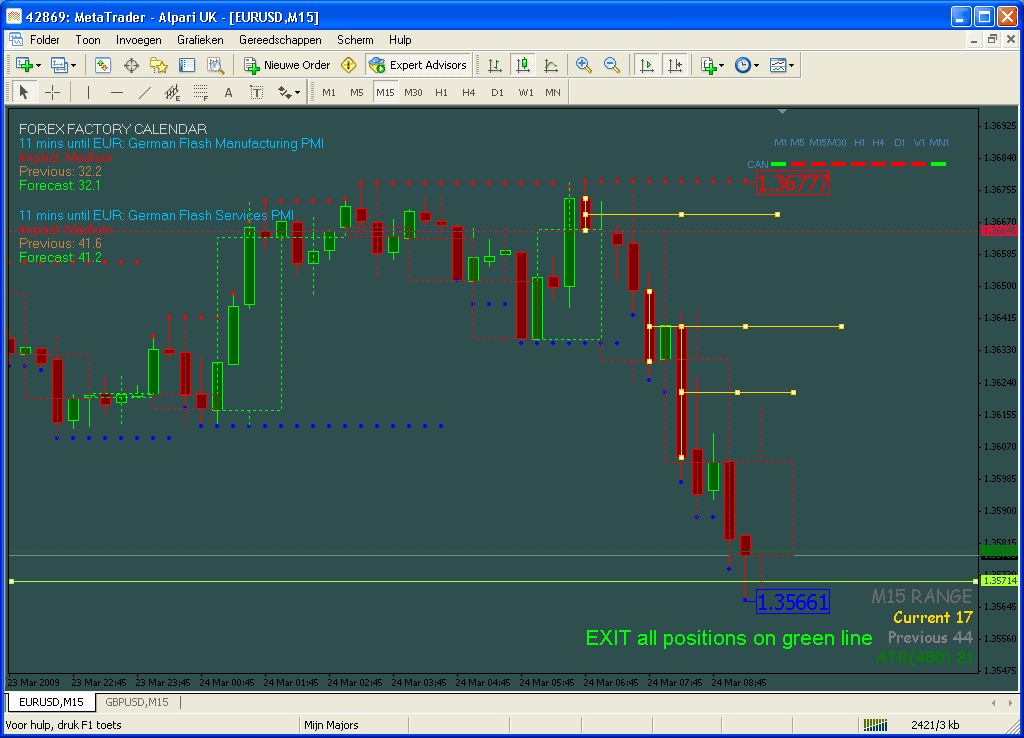1024x738 pixels.
Task: Select text tool A
Action: click(229, 93)
